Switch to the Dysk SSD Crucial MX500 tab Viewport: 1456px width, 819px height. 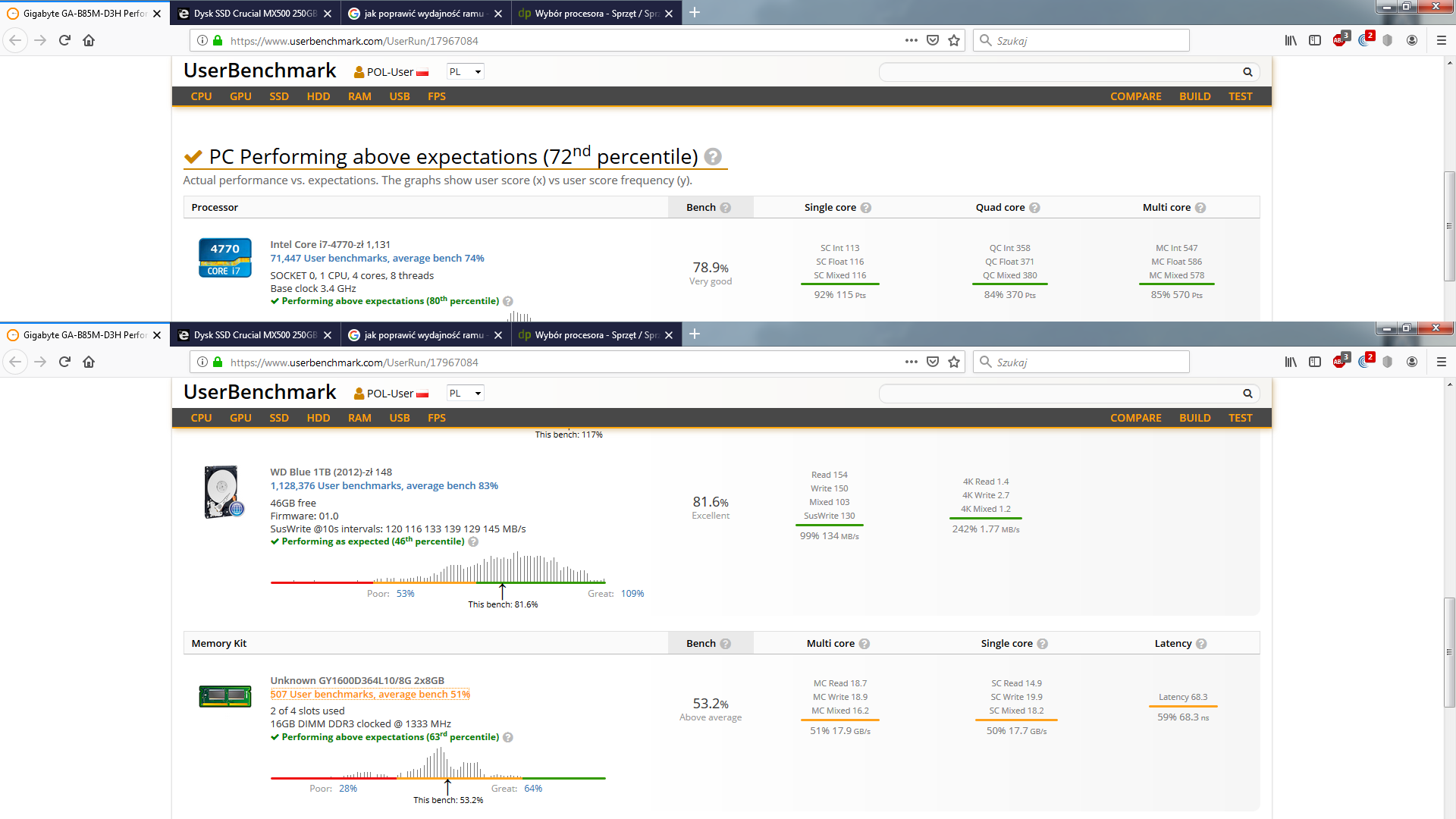(254, 14)
